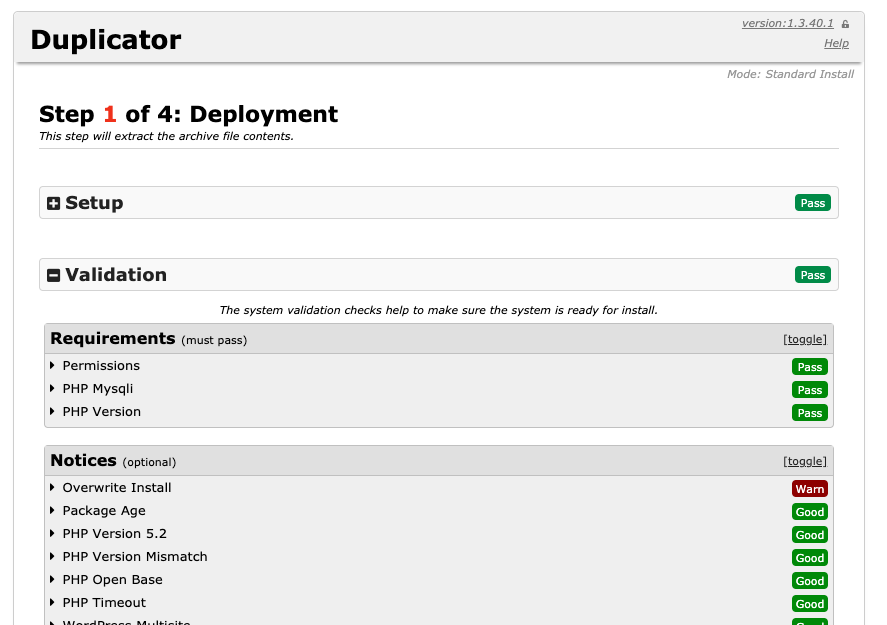The height and width of the screenshot is (625, 887).
Task: Collapse the Validation section header
Action: click(x=116, y=275)
